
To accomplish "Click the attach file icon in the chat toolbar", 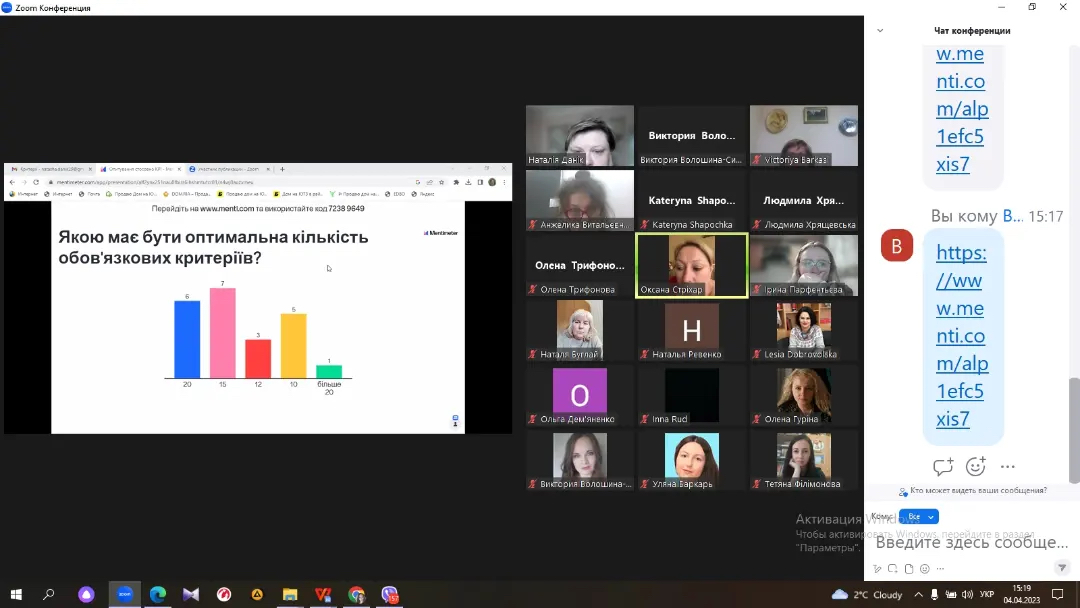I will tap(909, 569).
